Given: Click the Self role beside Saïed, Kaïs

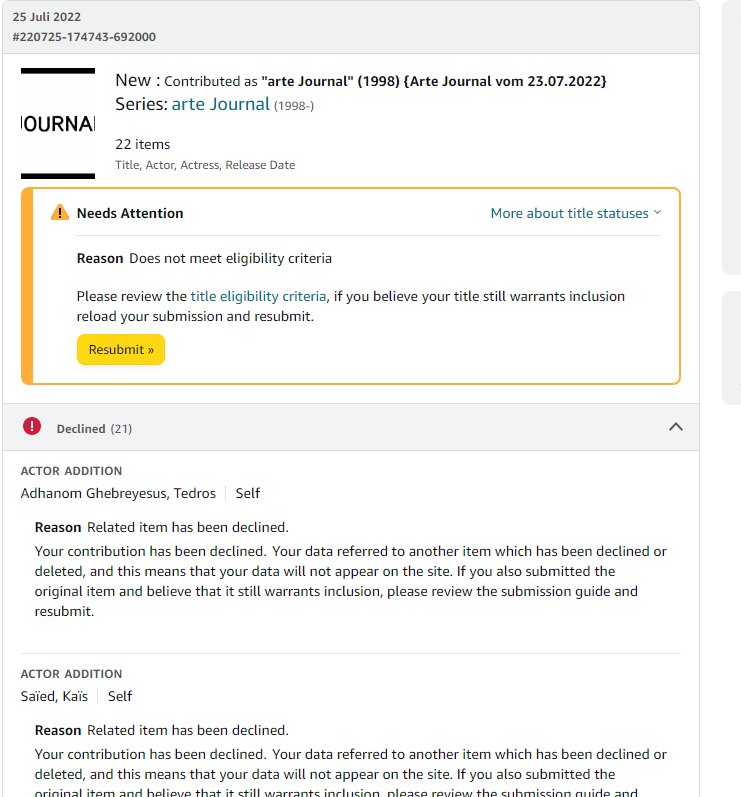Looking at the screenshot, I should 120,696.
